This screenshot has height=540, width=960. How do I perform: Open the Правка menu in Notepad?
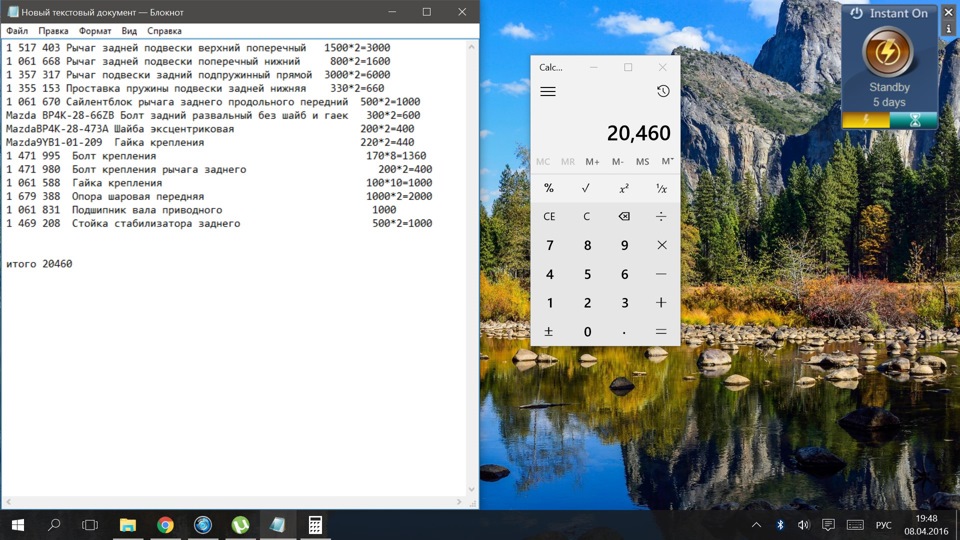click(x=53, y=31)
